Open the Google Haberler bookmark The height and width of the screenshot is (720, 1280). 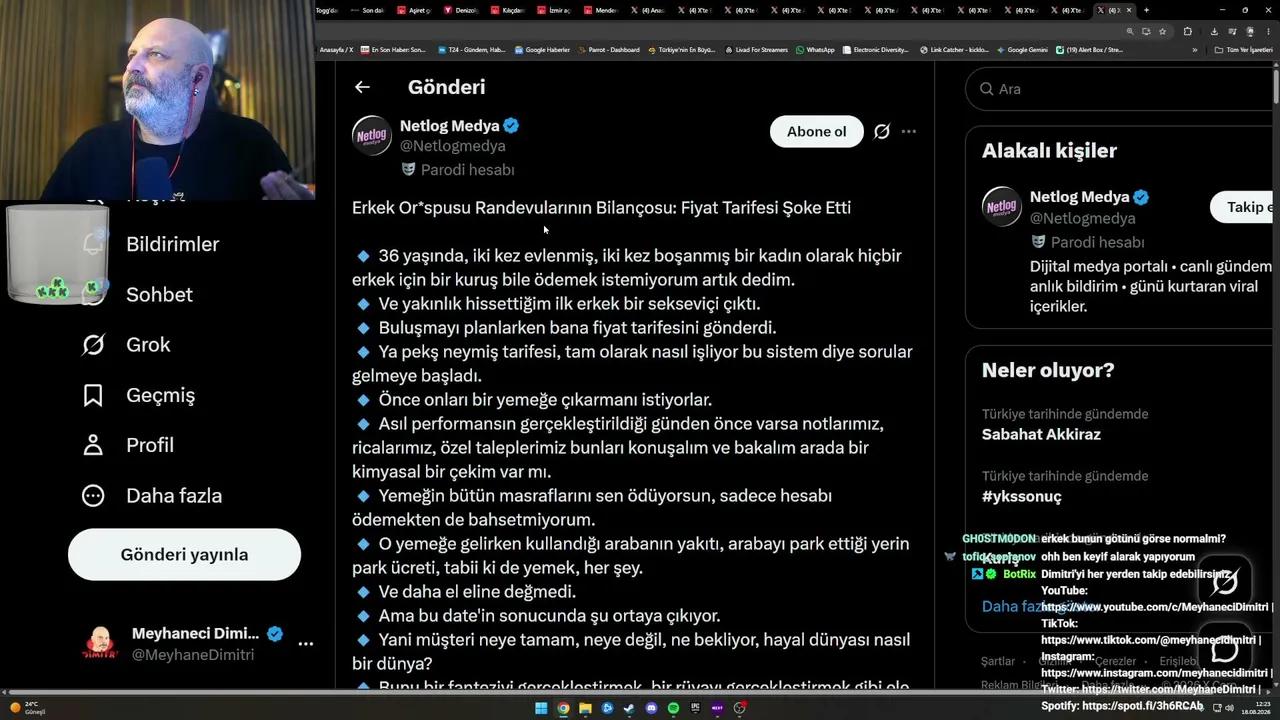tap(542, 50)
